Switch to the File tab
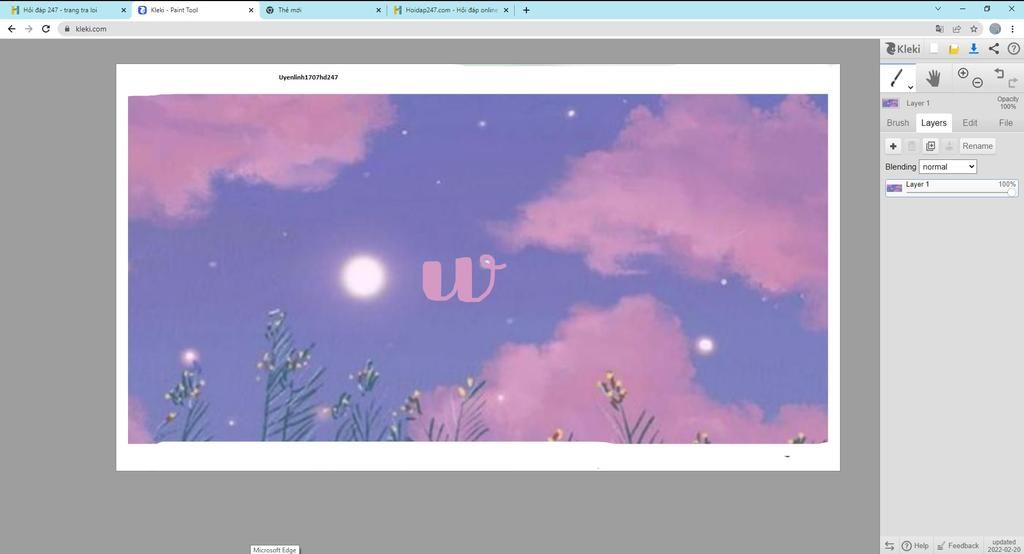The image size is (1024, 554). (1006, 123)
